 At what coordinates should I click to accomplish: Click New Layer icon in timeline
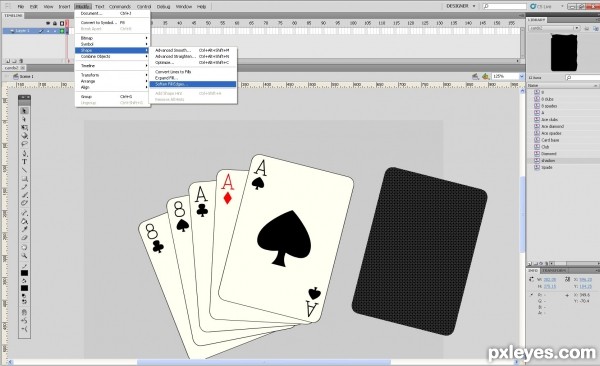pos(8,61)
